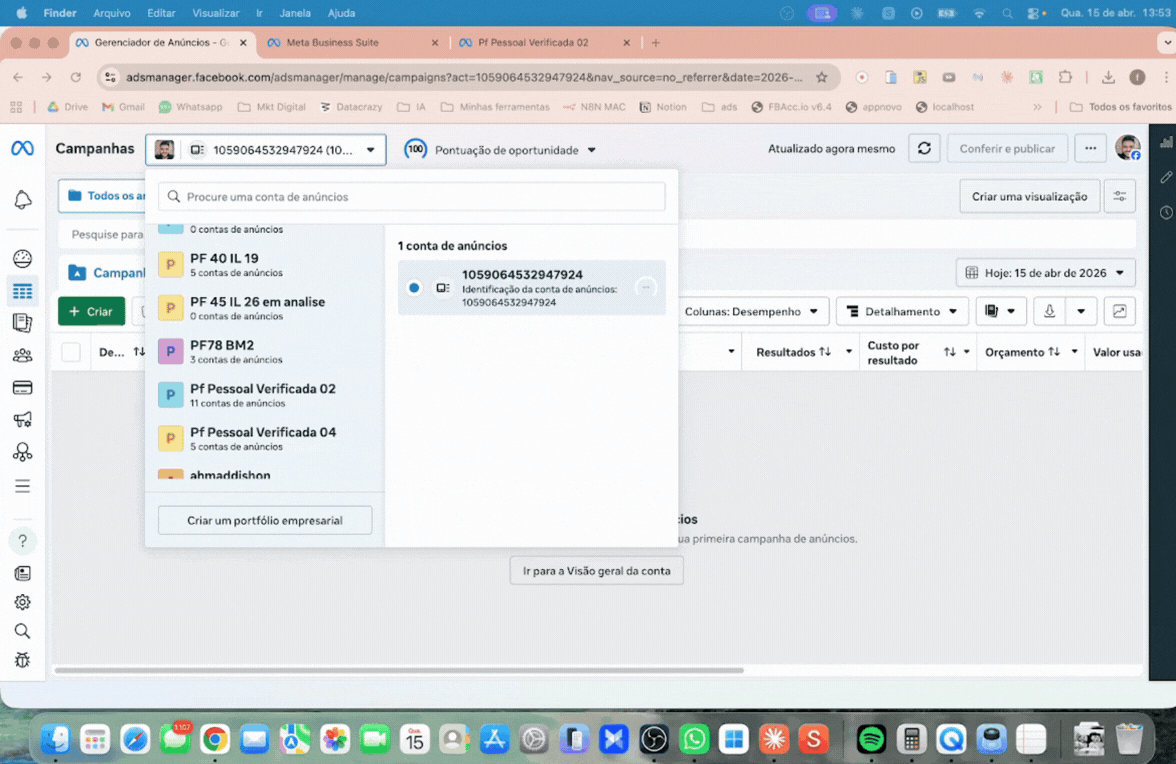Open Finder from the Dock
Image resolution: width=1176 pixels, height=764 pixels.
click(x=56, y=739)
